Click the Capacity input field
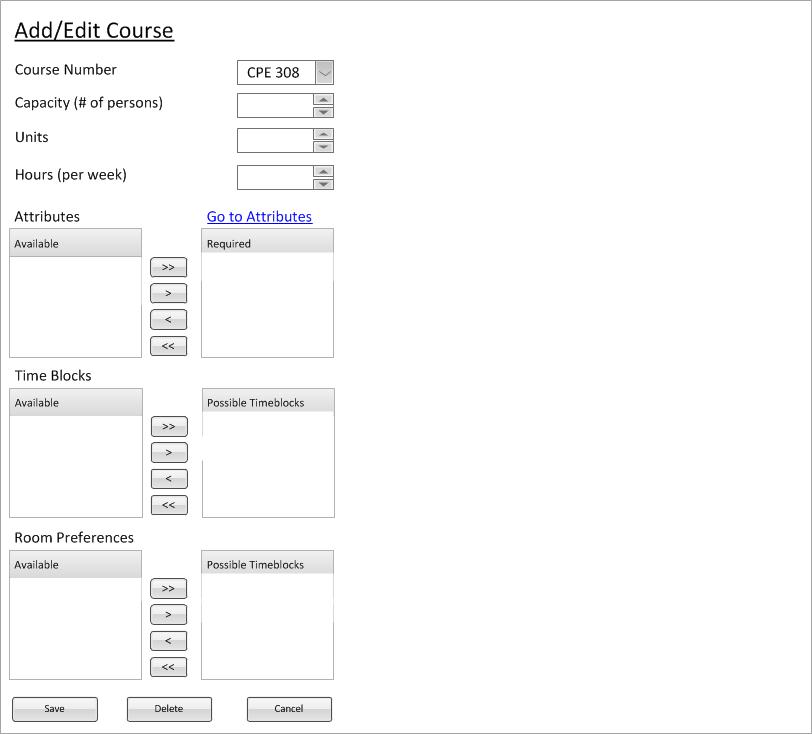This screenshot has width=812, height=734. click(x=275, y=105)
